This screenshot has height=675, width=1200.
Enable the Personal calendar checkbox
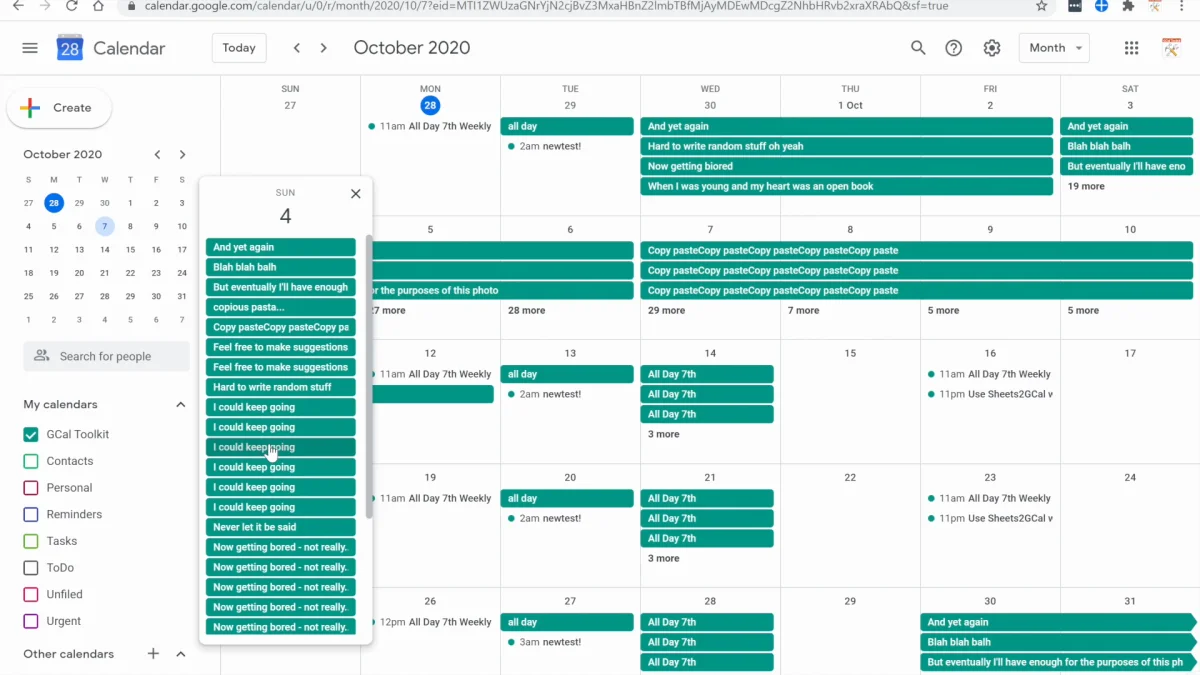pos(31,488)
